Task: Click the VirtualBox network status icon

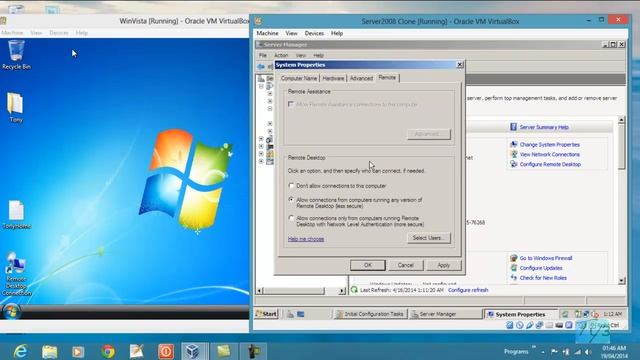Action: coord(539,325)
